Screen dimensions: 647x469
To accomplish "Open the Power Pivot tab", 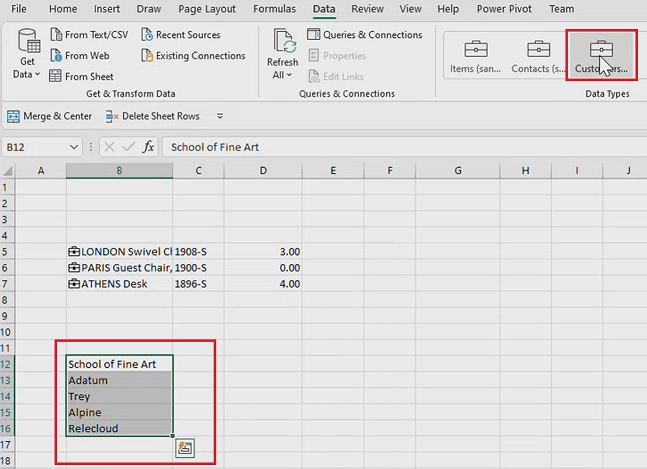I will (503, 9).
